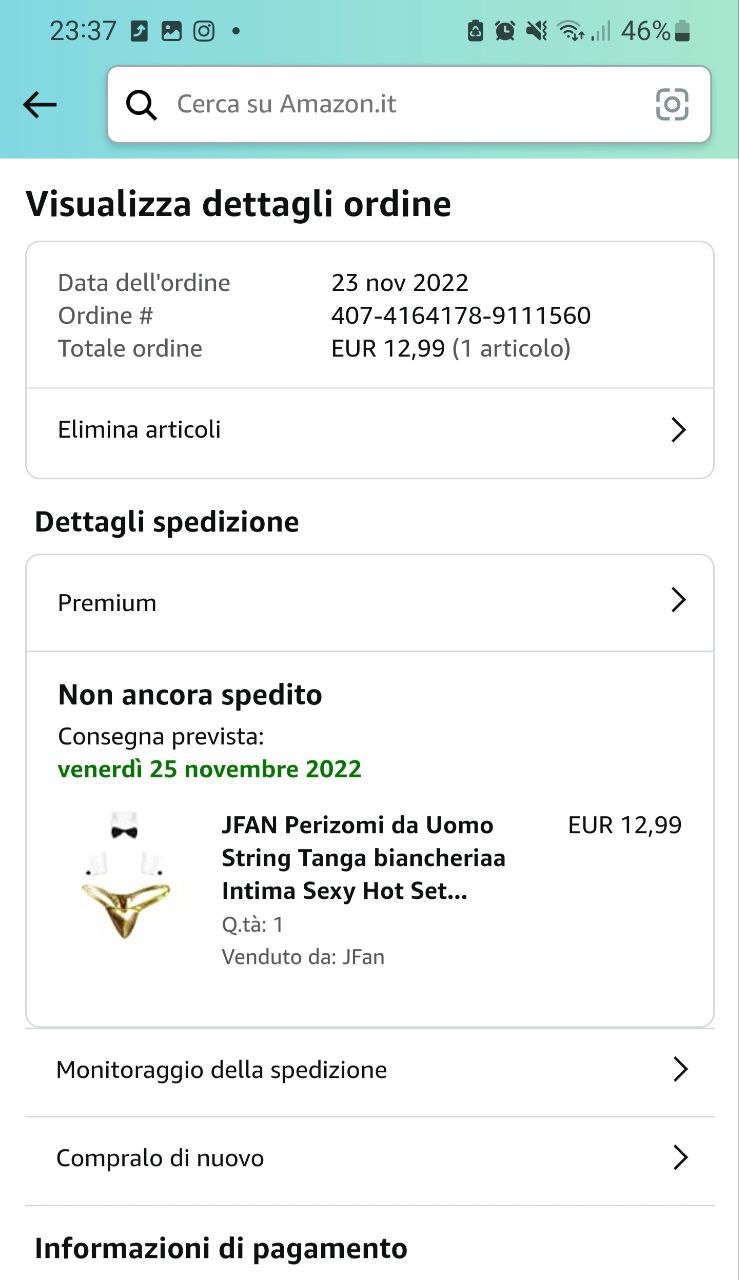Select Monitoraggio della spedizione row
This screenshot has width=739, height=1280.
tap(370, 1070)
